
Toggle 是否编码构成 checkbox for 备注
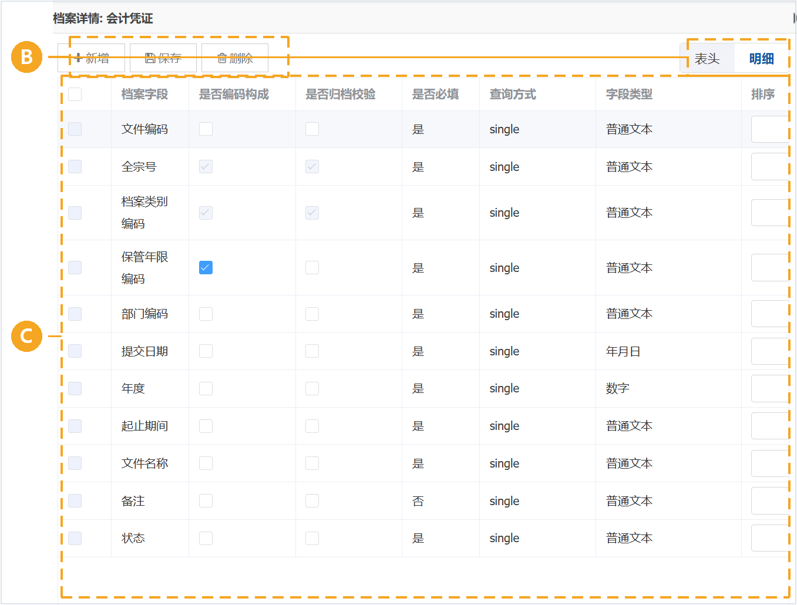(x=206, y=501)
